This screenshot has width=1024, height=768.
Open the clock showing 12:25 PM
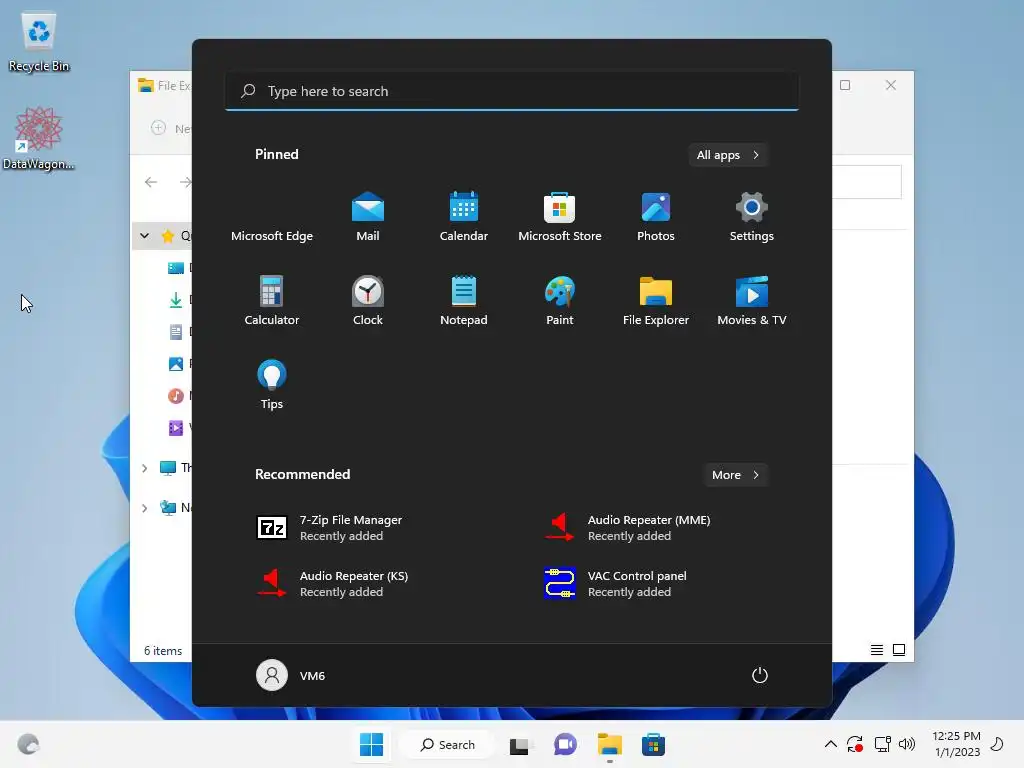[x=956, y=744]
